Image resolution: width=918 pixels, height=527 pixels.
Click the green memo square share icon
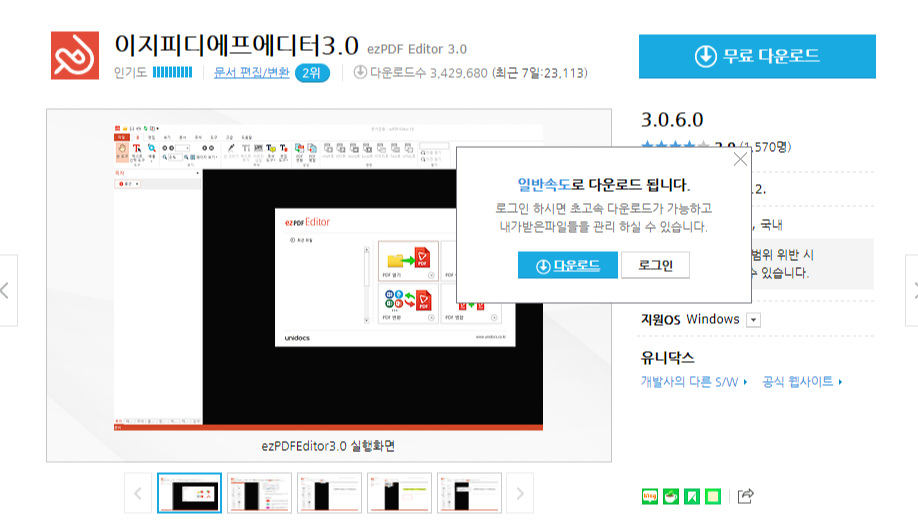tap(713, 497)
